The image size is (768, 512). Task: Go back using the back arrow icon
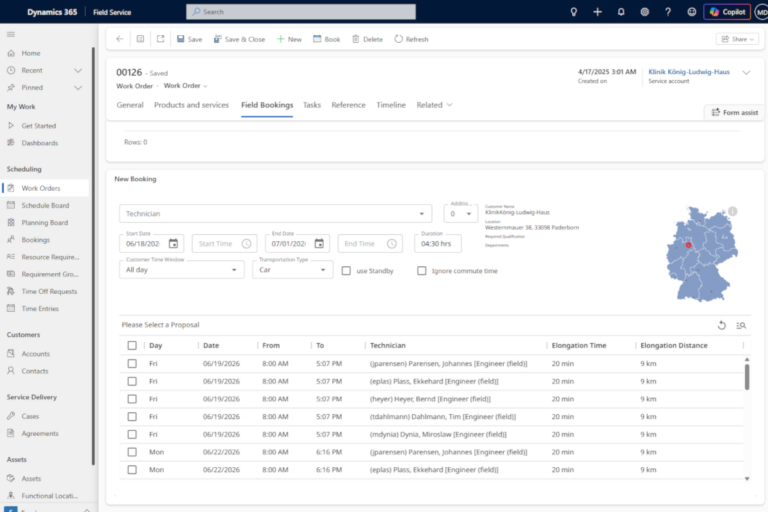(x=120, y=39)
